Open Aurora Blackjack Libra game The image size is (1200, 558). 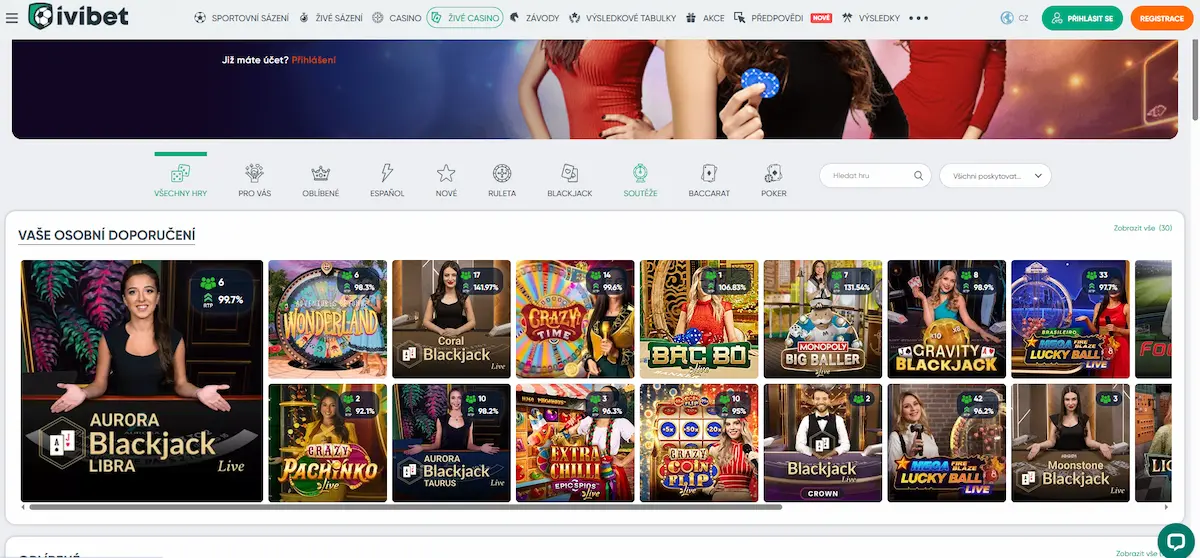(x=142, y=380)
